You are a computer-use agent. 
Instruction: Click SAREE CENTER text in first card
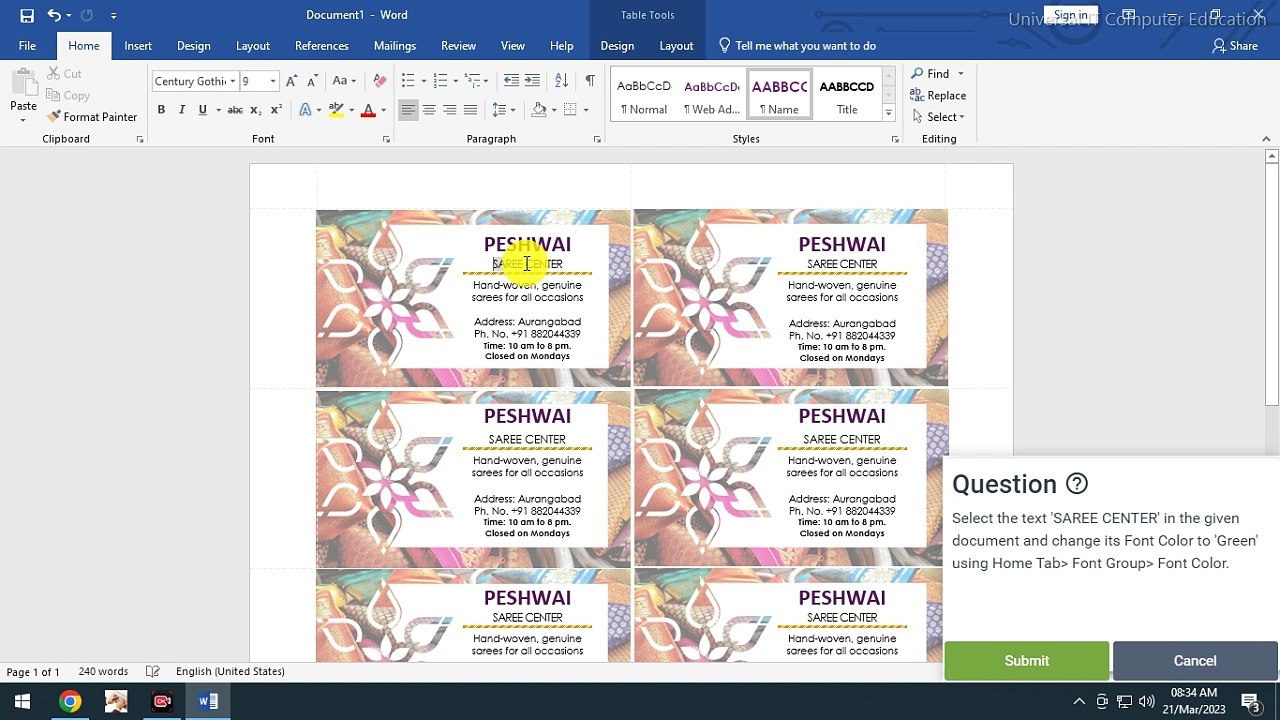[527, 264]
